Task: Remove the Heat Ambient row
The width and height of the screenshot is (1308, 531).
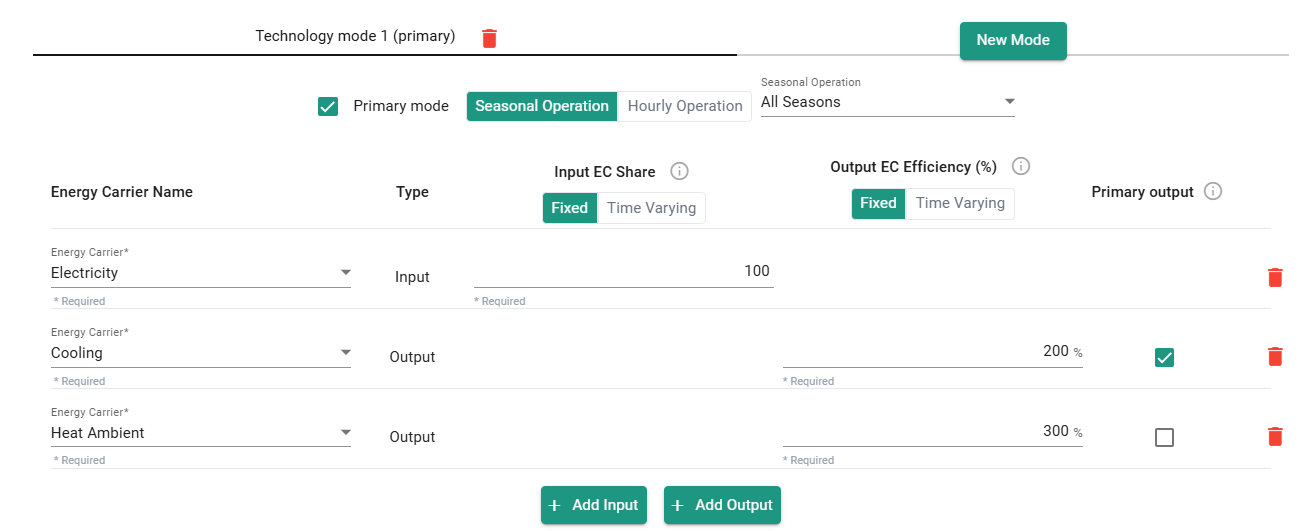Action: click(x=1275, y=437)
